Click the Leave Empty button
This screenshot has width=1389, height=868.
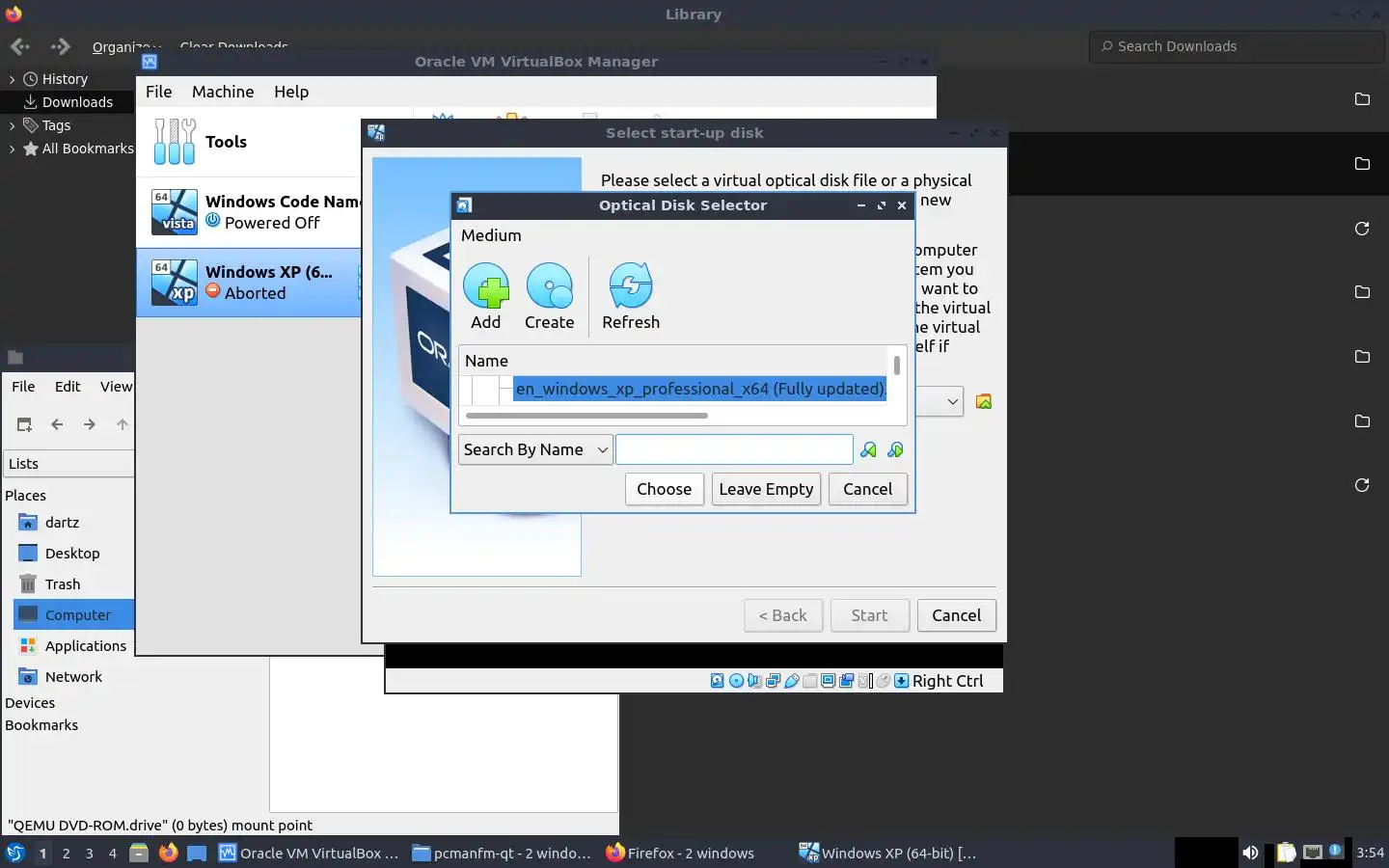point(767,489)
